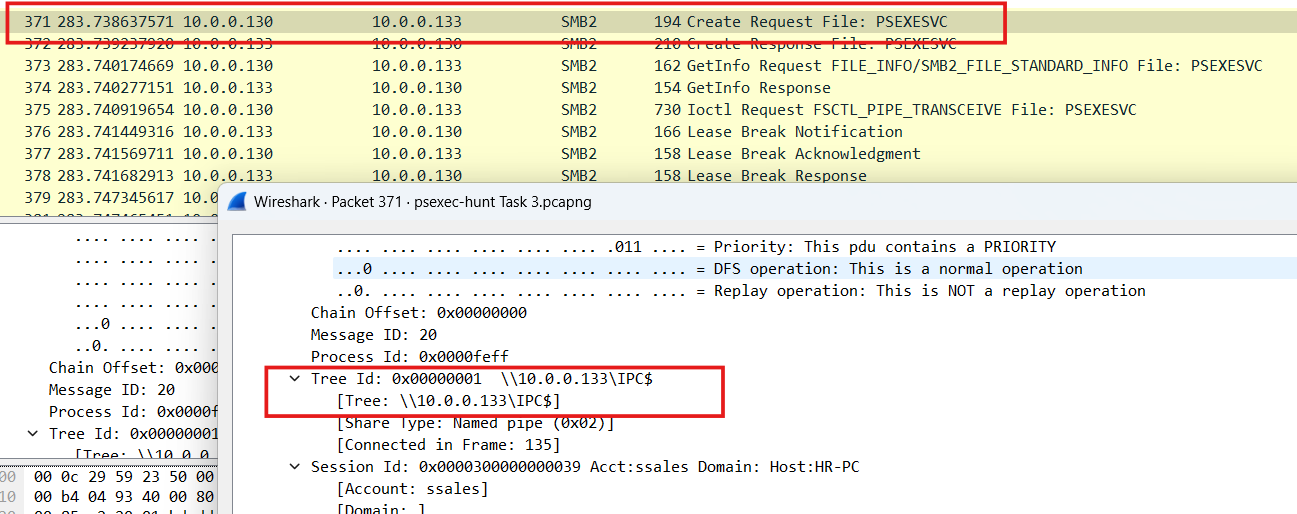Screen dimensions: 1297x514
Task: Select packet 373 GetInfo Request row
Action: (648, 66)
